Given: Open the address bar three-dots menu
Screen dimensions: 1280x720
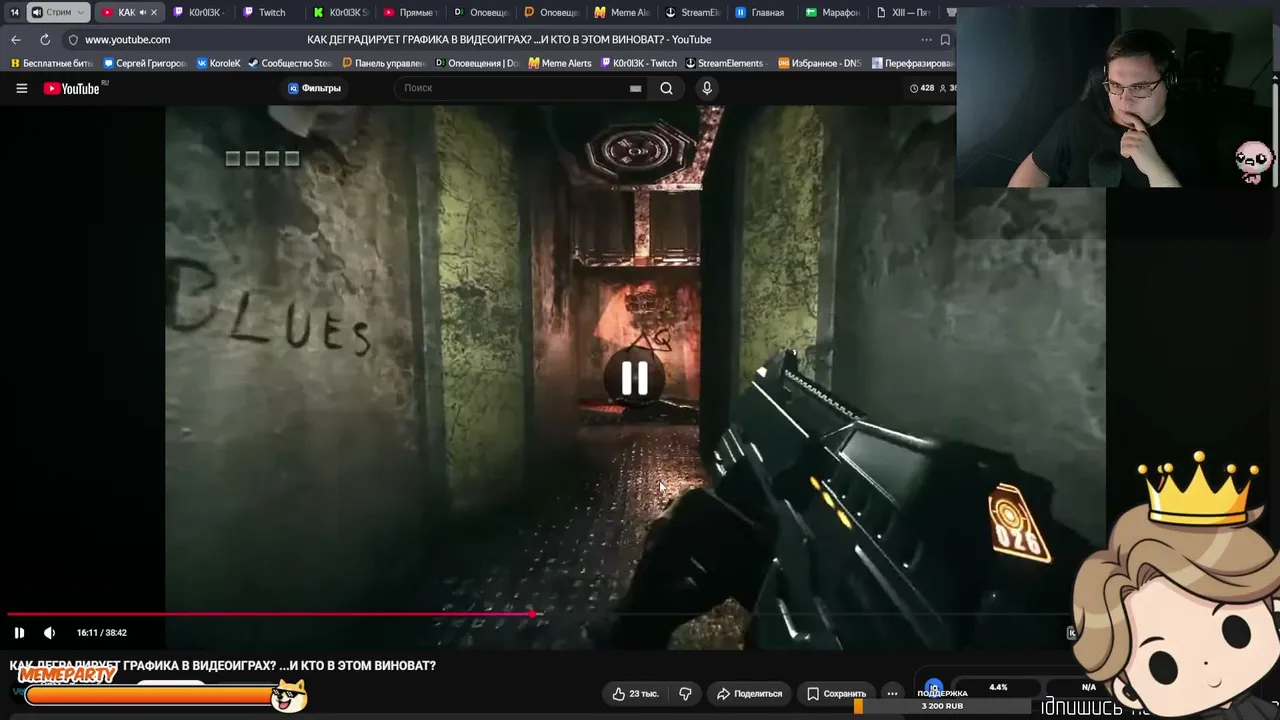Looking at the screenshot, I should coord(926,40).
